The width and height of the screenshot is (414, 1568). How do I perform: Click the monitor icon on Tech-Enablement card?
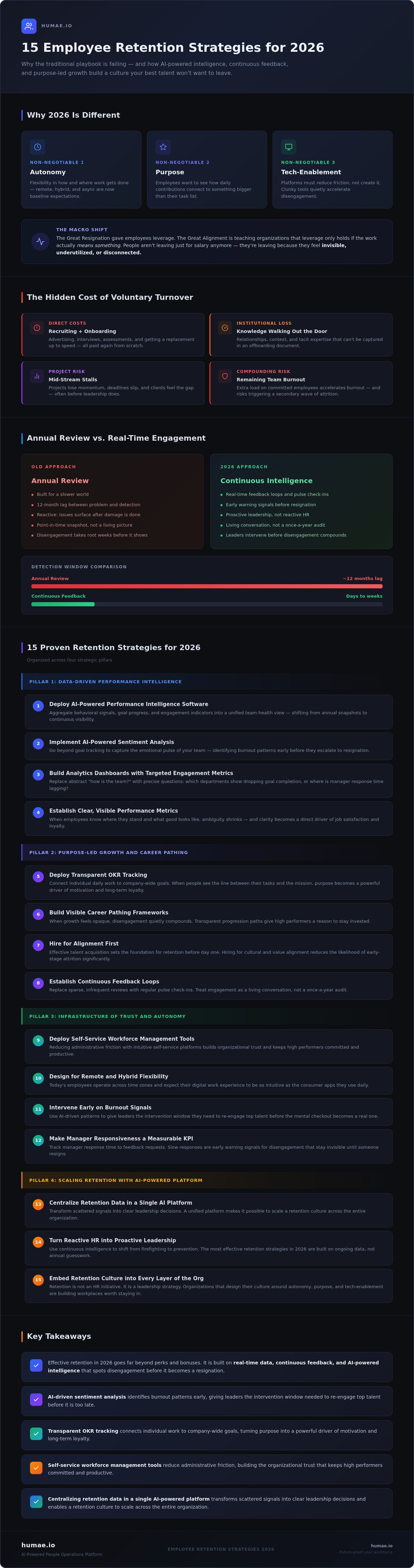[288, 147]
